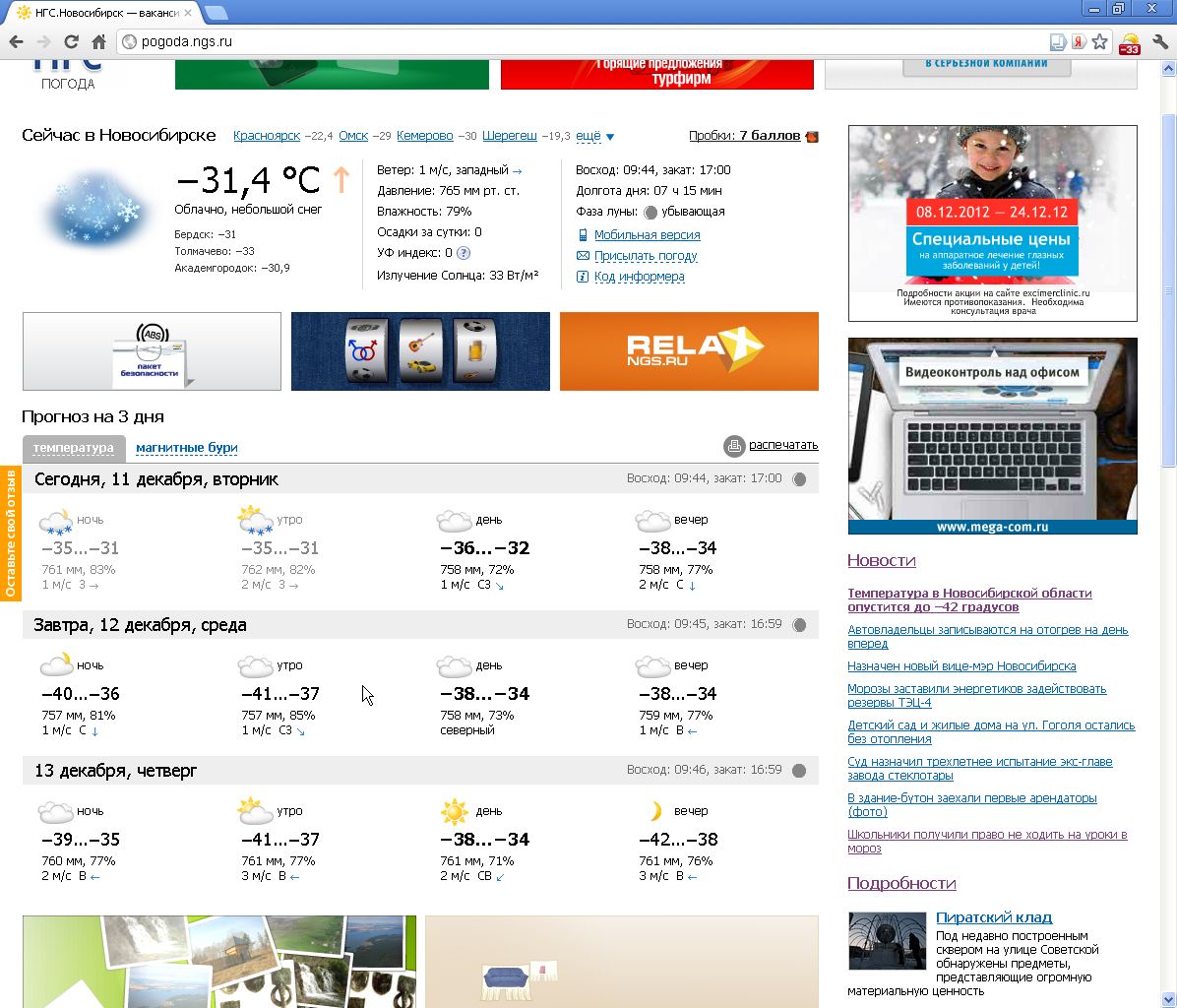Bookmark this page with the star icon
Screen dimensions: 1177x1008
[1100, 41]
